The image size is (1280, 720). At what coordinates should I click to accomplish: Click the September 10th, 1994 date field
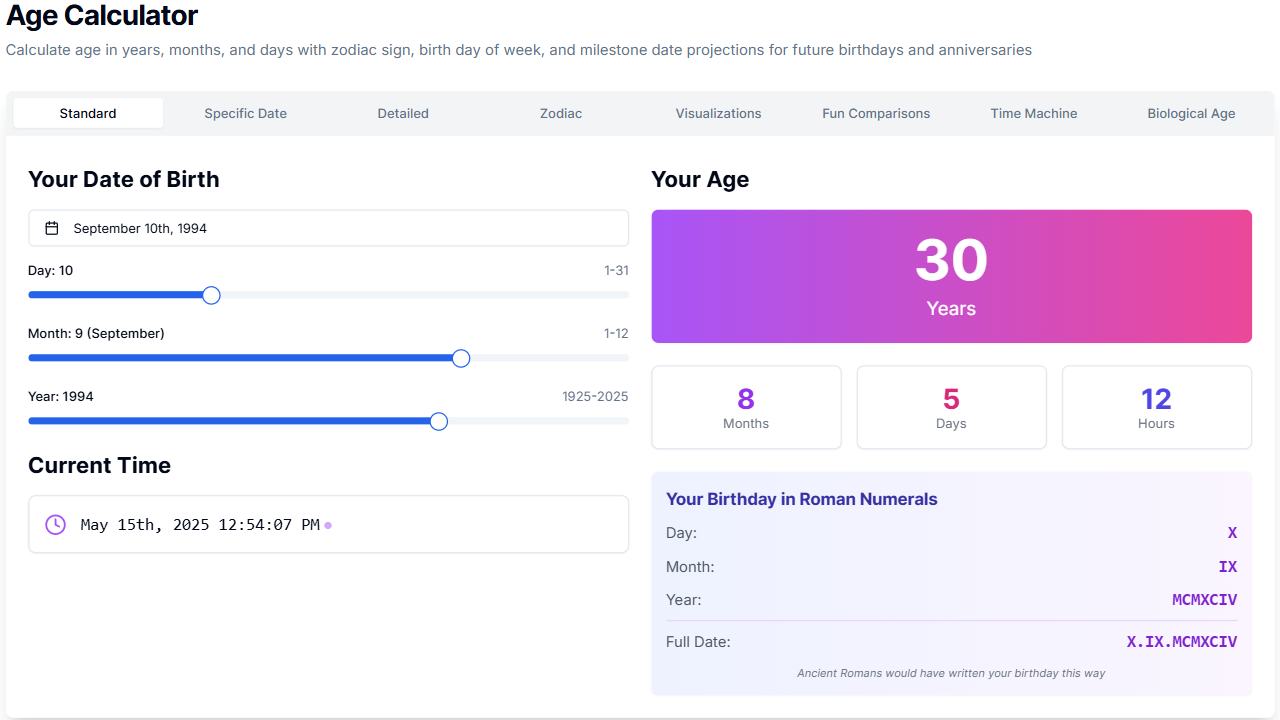328,227
